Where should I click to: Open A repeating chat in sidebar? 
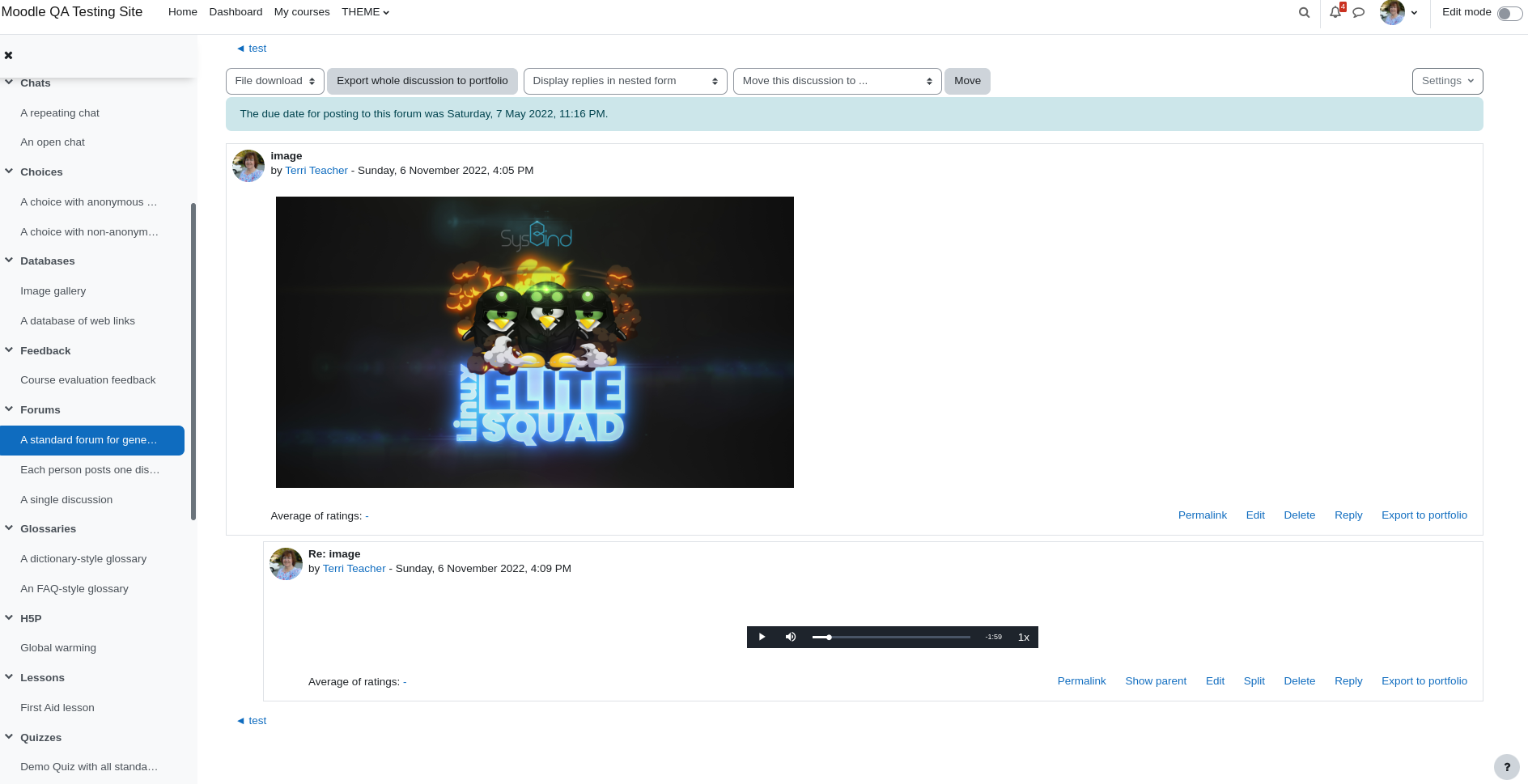(x=60, y=113)
